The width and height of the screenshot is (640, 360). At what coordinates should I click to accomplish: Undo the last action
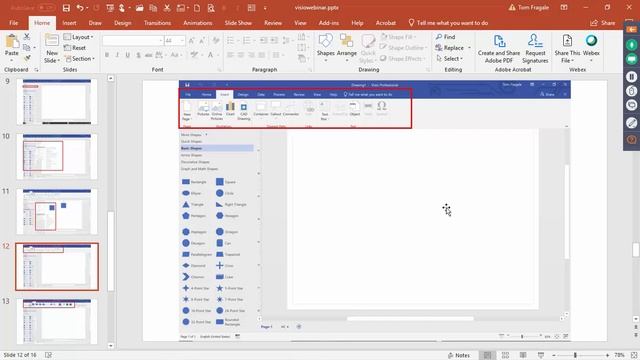pyautogui.click(x=80, y=8)
